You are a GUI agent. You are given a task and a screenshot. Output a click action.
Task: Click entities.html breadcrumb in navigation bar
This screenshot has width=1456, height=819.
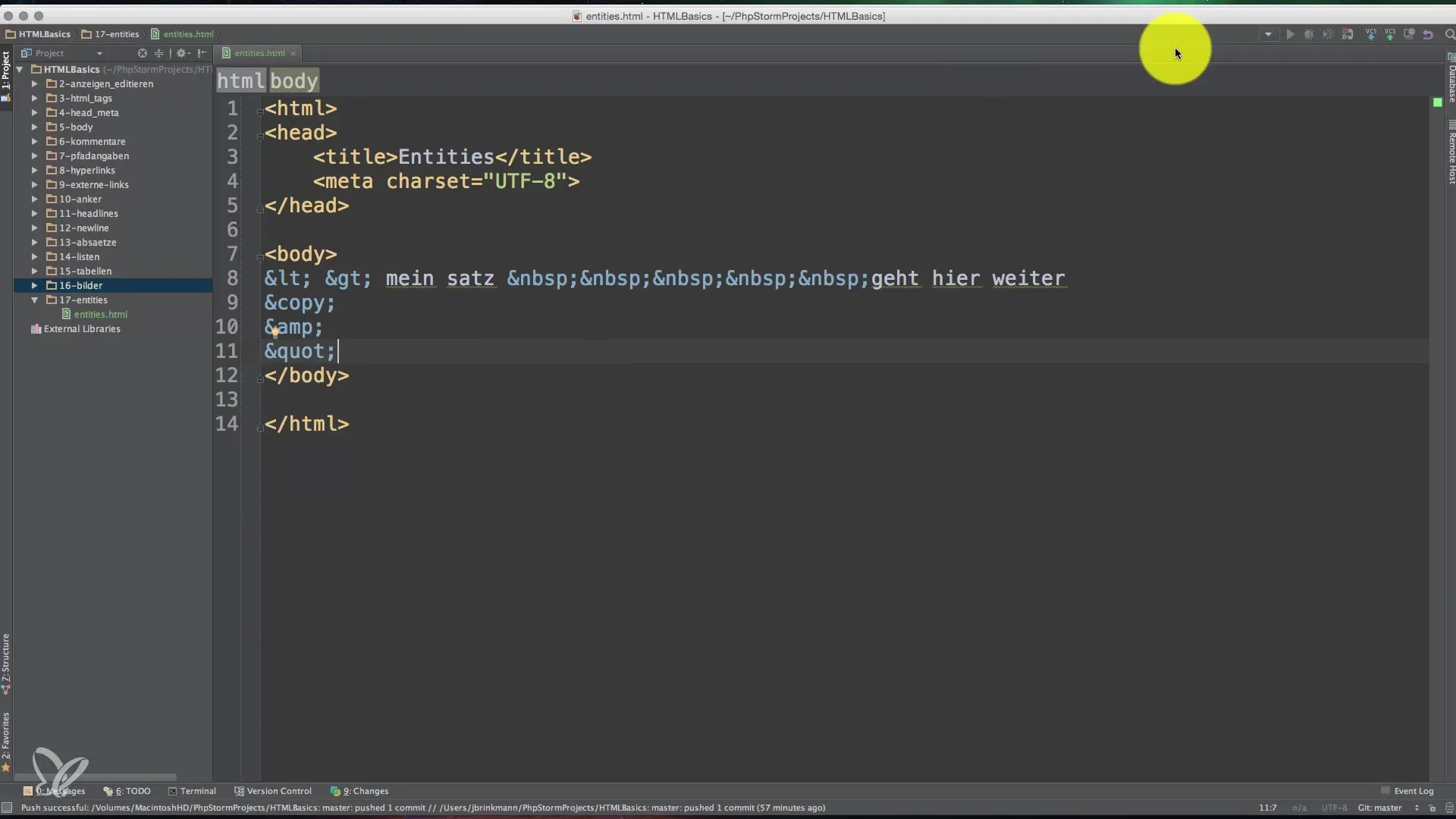click(182, 34)
